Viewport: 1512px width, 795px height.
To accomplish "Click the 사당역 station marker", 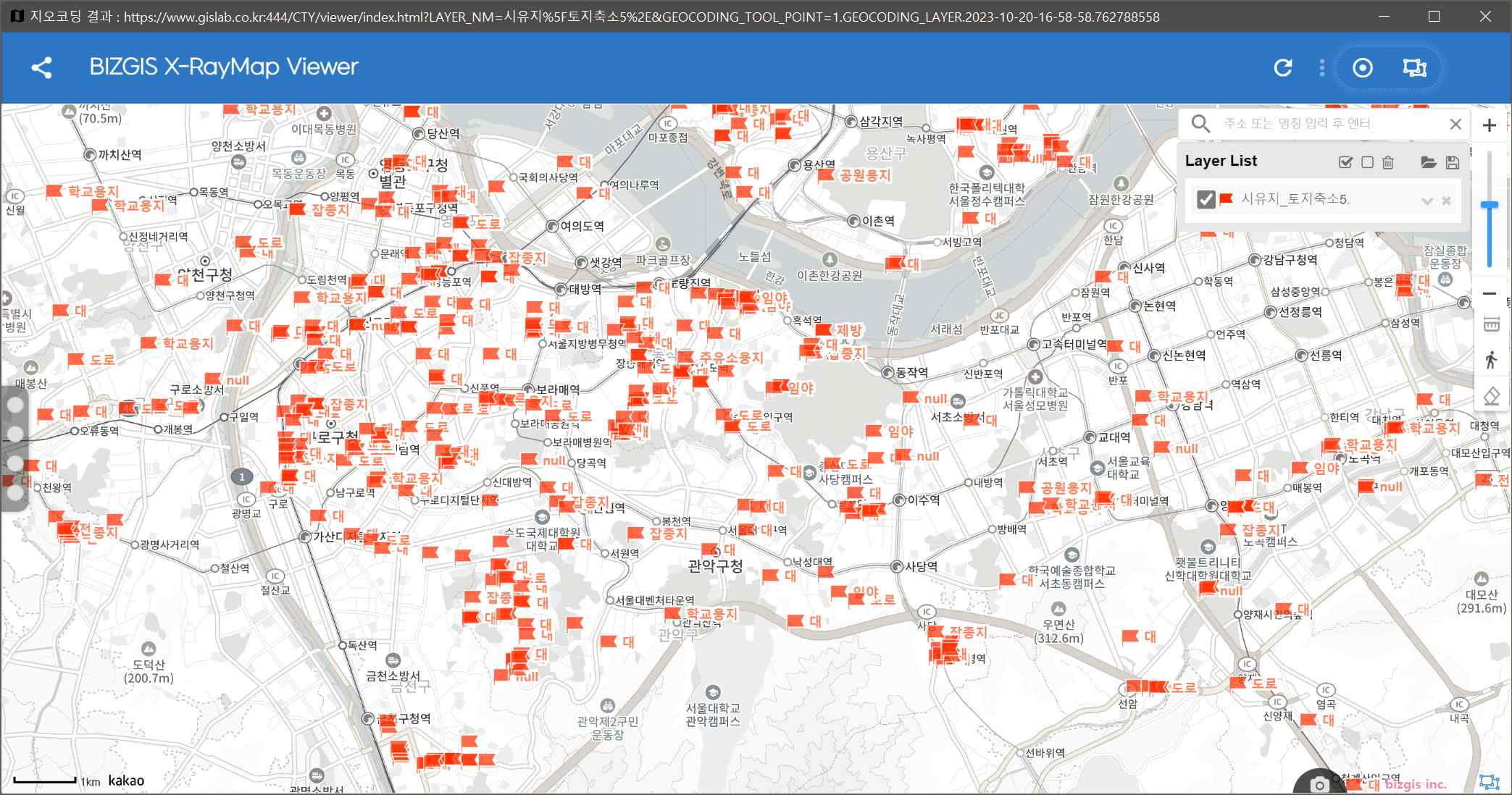I will (x=897, y=566).
